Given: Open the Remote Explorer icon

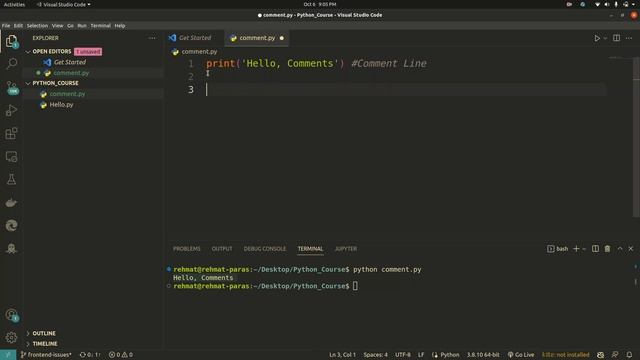Looking at the screenshot, I should 11,157.
